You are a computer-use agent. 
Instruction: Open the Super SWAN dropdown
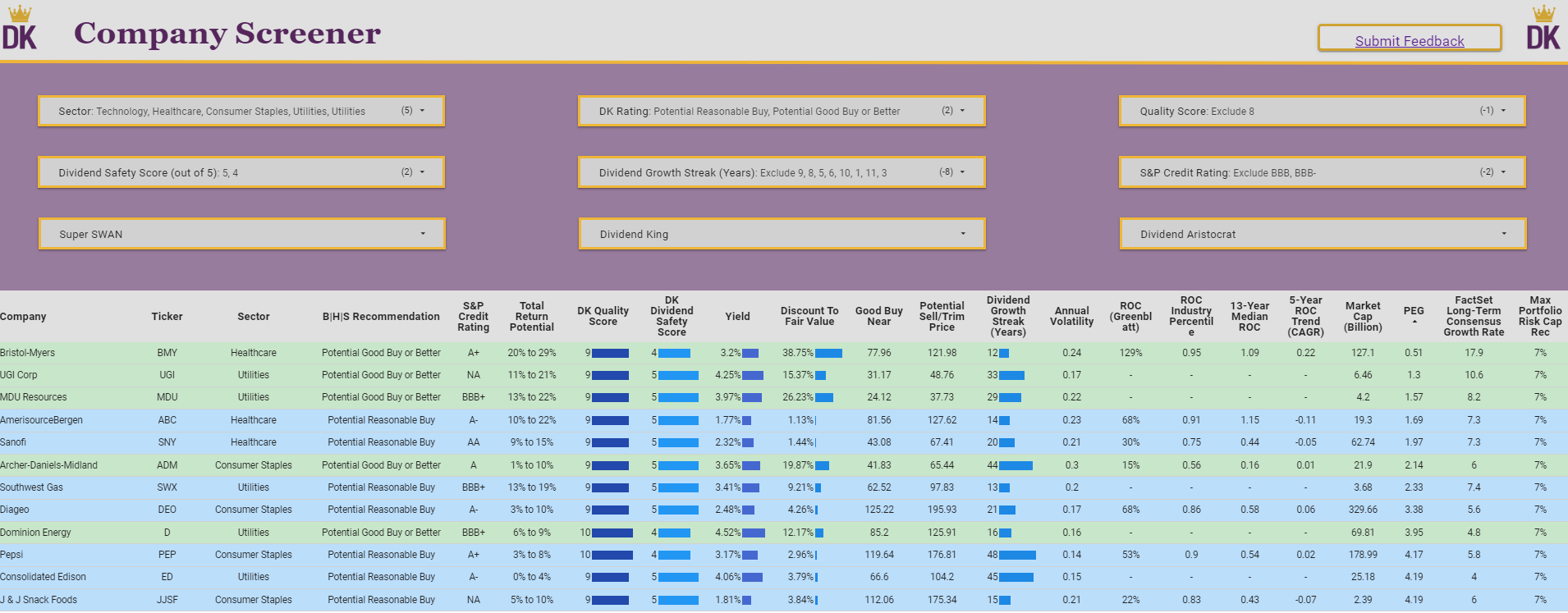(242, 234)
